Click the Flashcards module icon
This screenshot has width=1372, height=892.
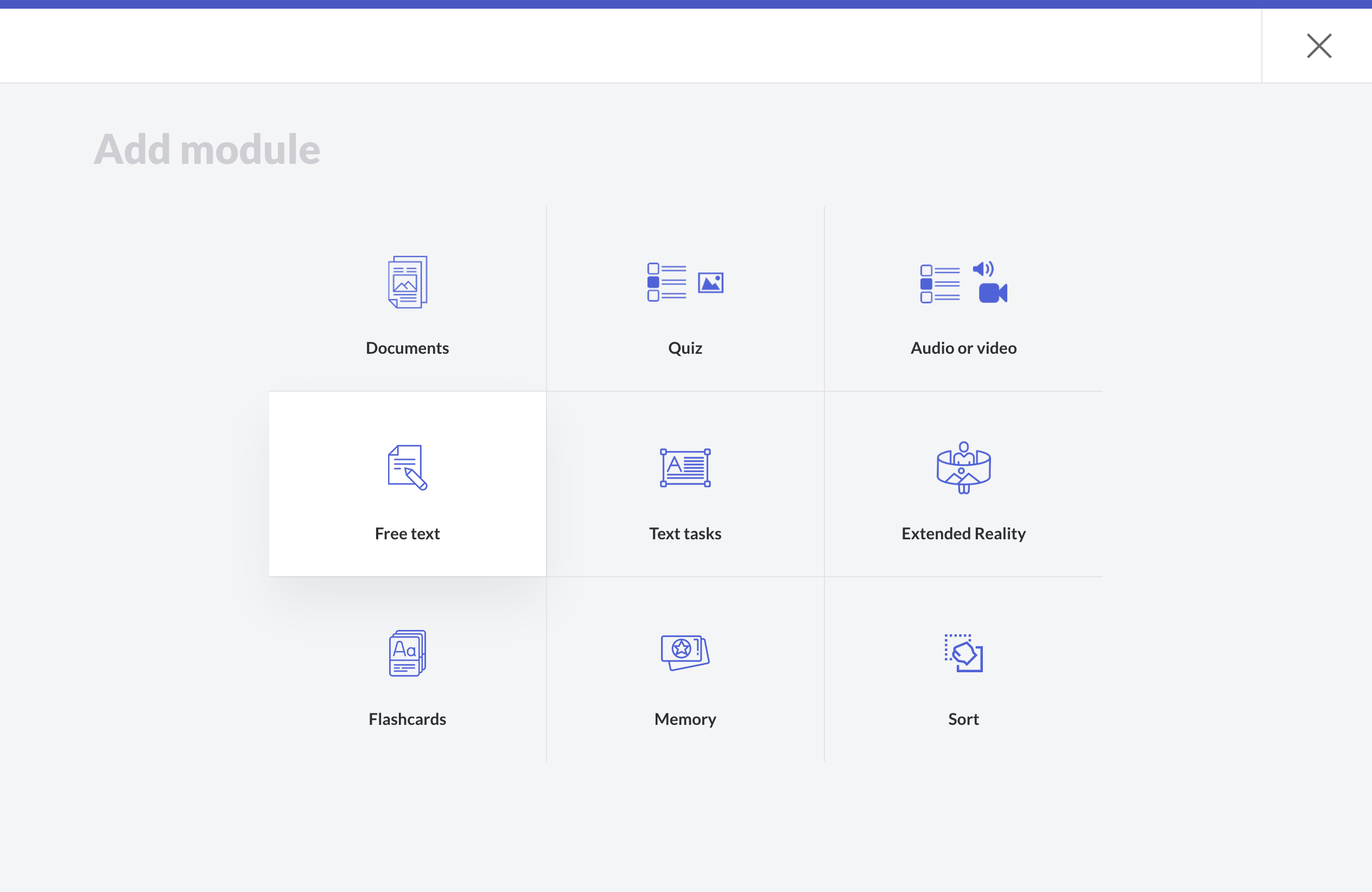click(408, 653)
